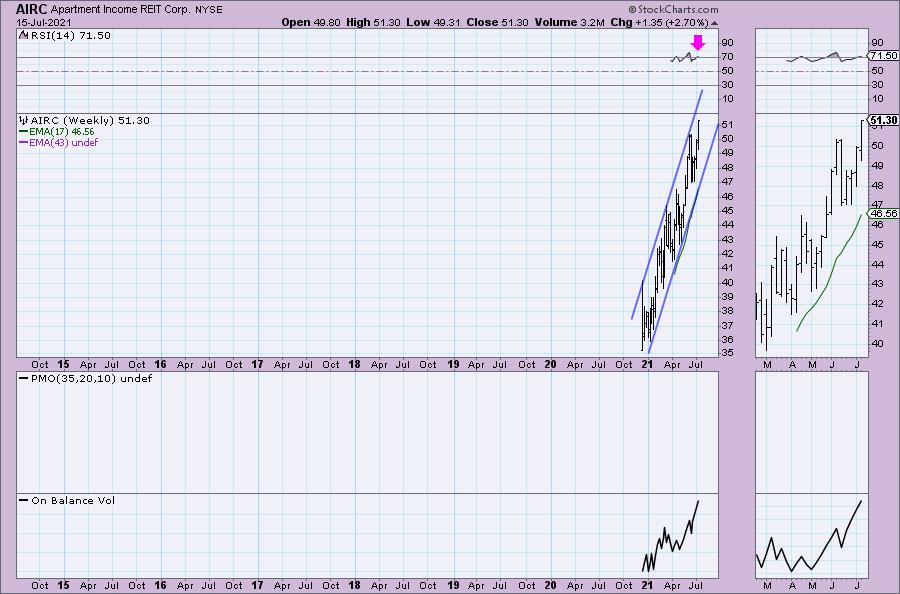900x594 pixels.
Task: Click the bar icon beside AIRC (Weekly)
Action: tap(24, 120)
